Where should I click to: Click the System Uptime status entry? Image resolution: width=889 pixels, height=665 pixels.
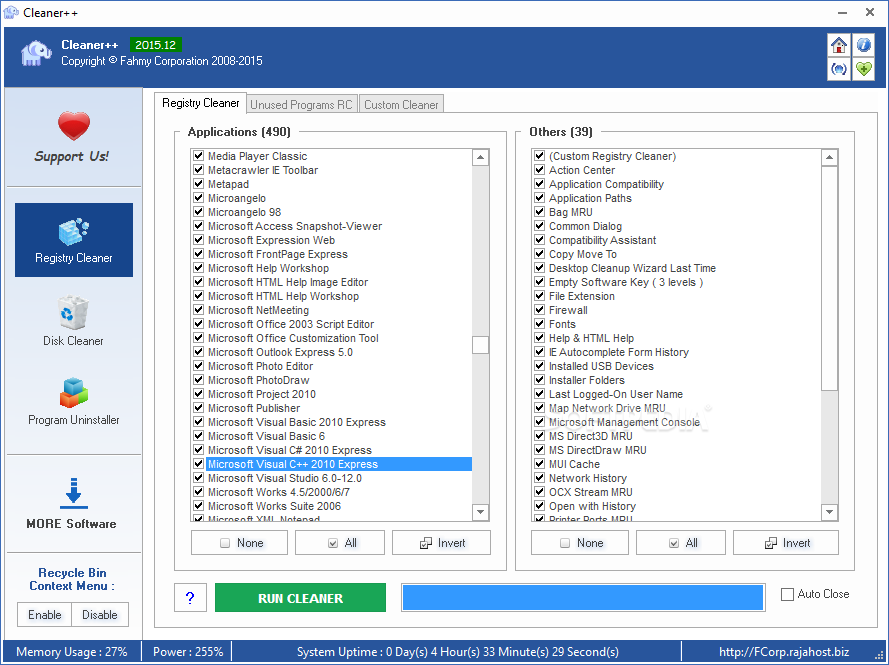[x=458, y=652]
